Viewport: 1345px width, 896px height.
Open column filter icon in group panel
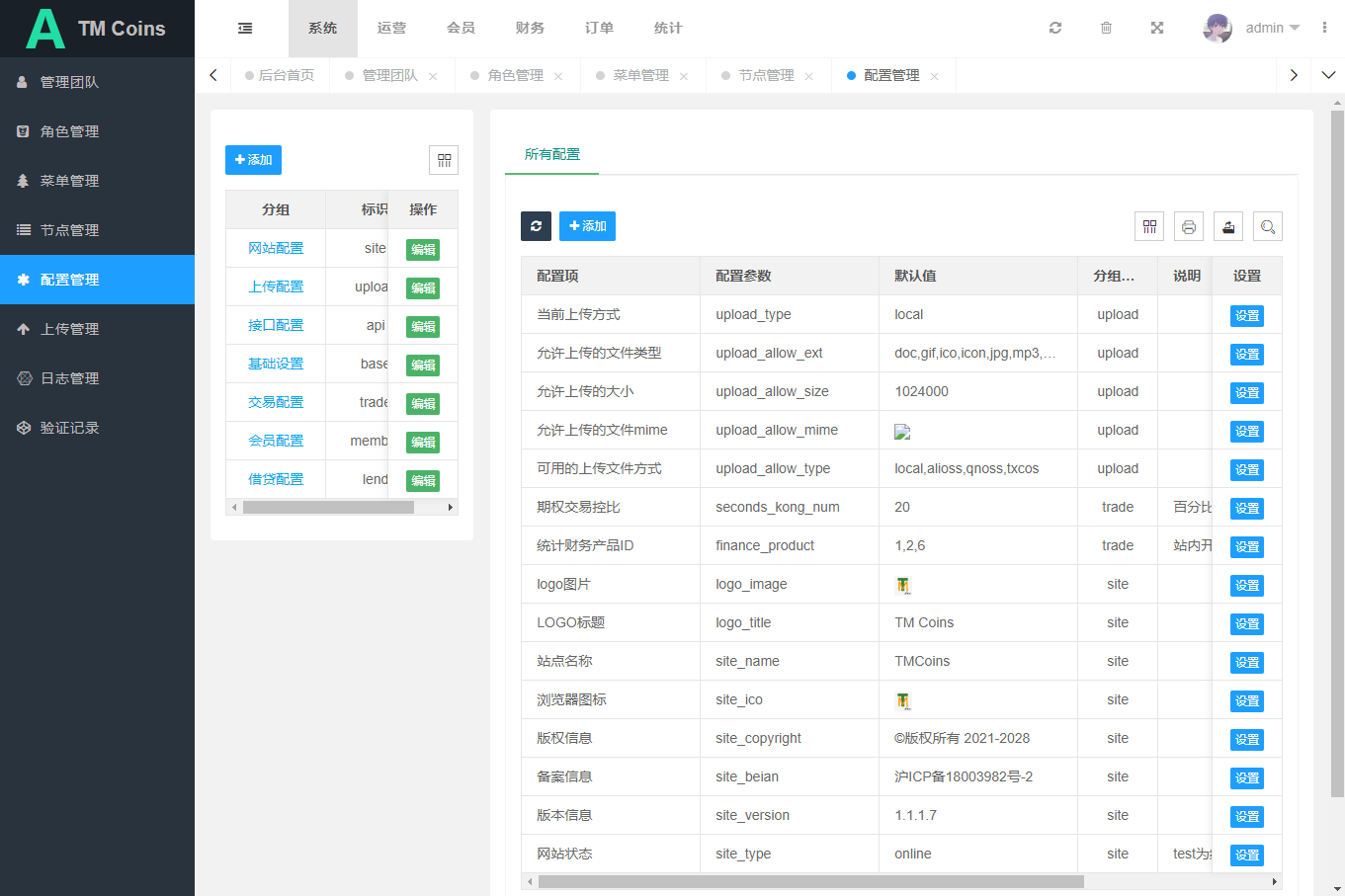coord(444,160)
